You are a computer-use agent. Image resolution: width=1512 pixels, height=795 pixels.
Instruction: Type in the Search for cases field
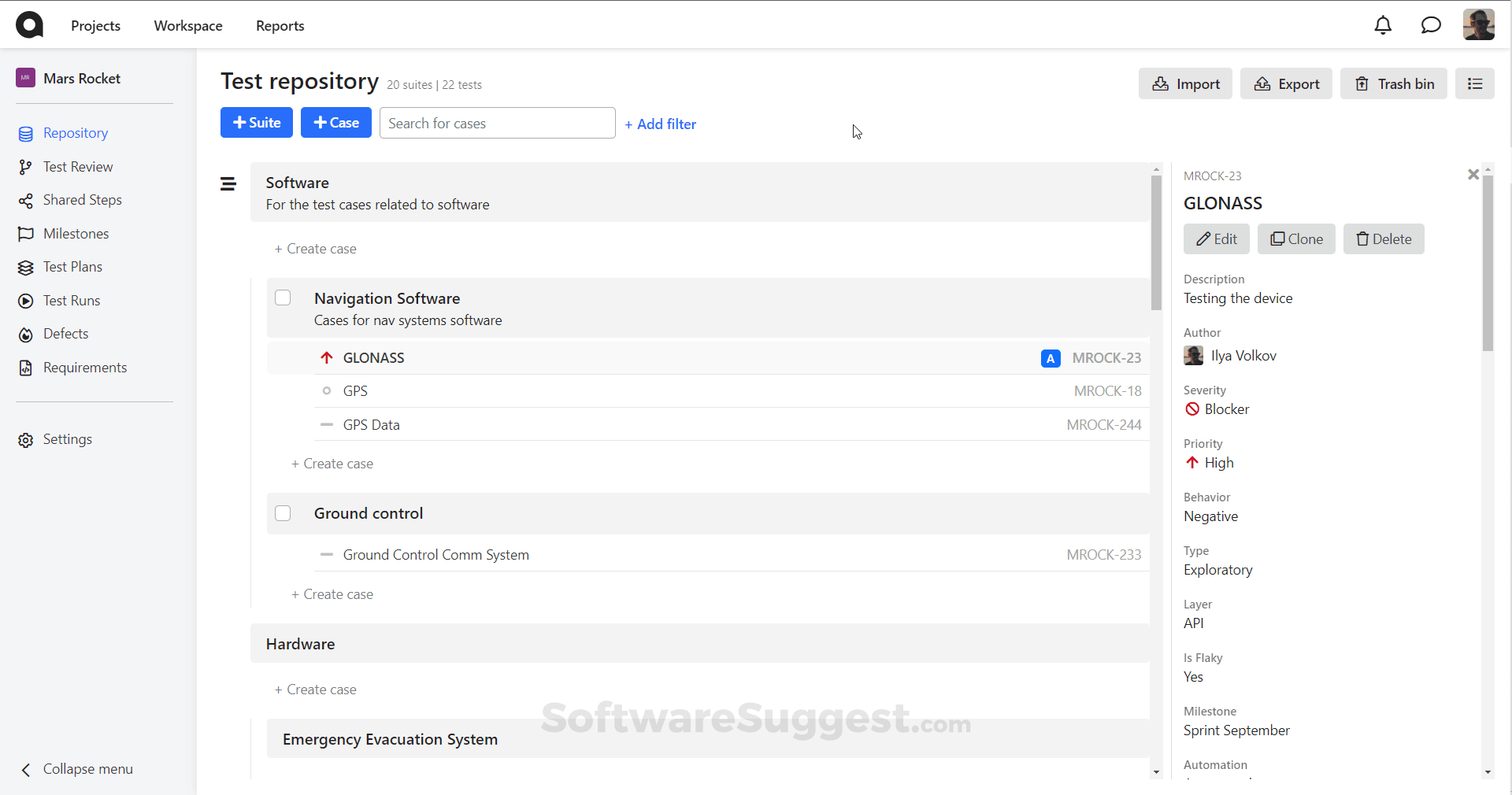click(x=497, y=123)
